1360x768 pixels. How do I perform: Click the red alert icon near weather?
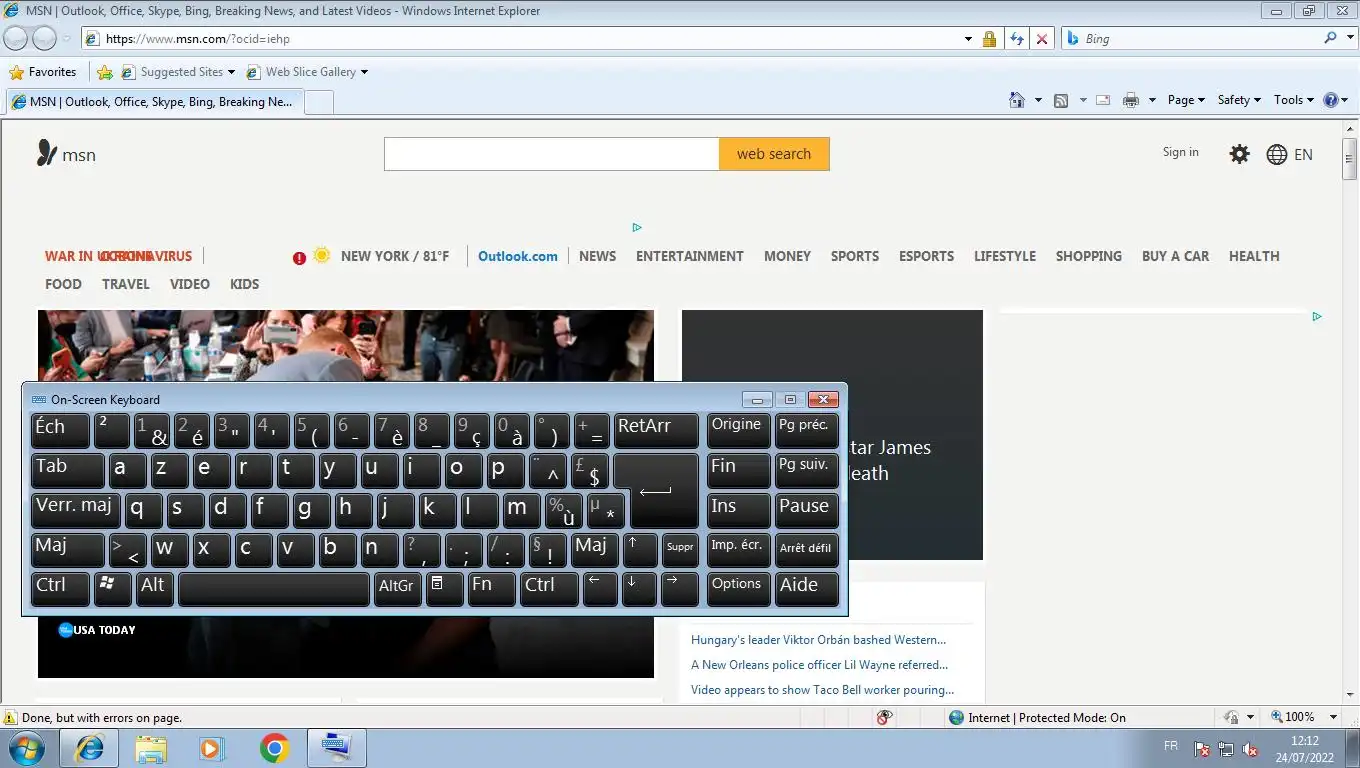pyautogui.click(x=299, y=258)
